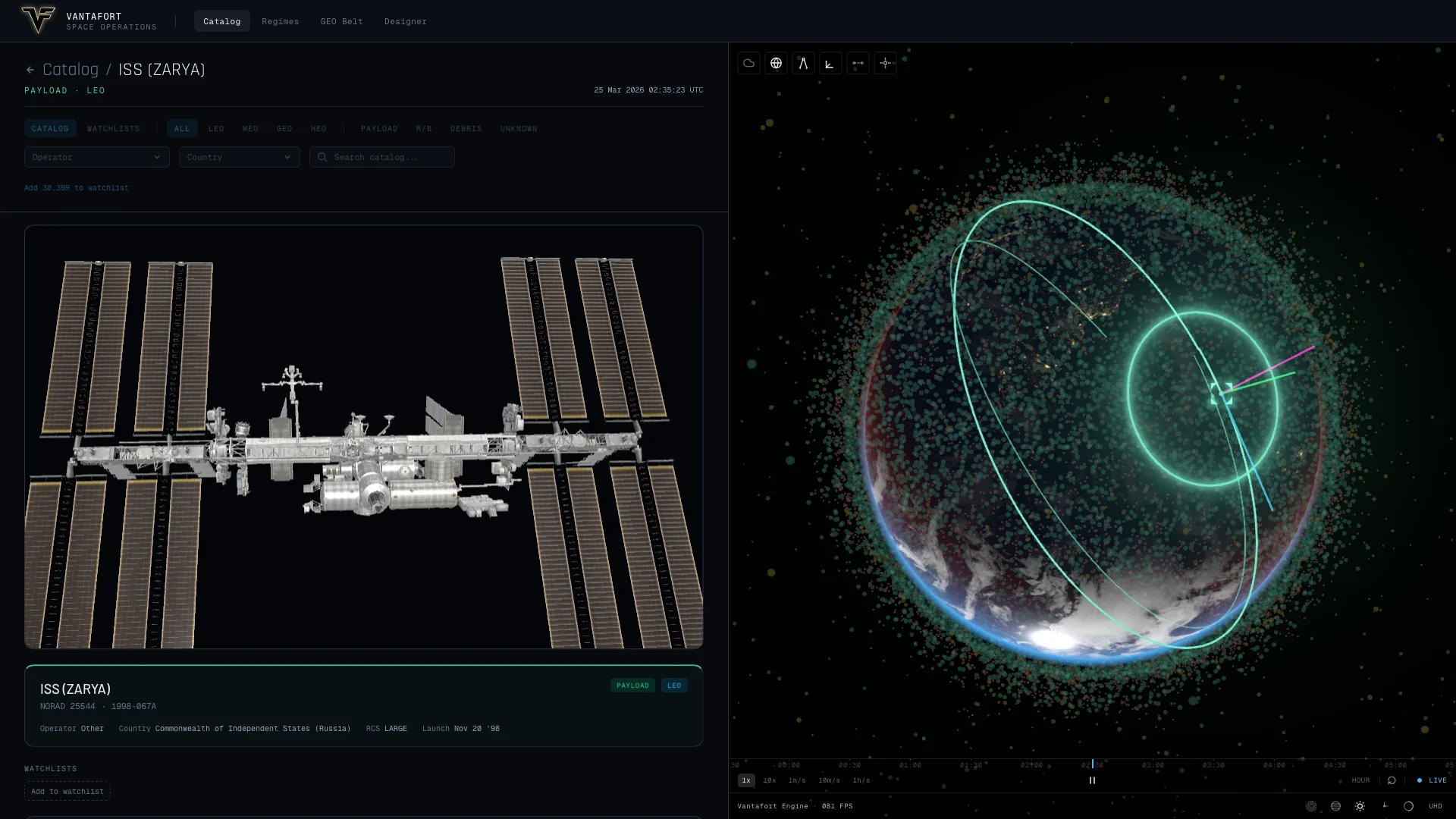The height and width of the screenshot is (819, 1456).
Task: Toggle the globe grid icon
Action: [776, 63]
